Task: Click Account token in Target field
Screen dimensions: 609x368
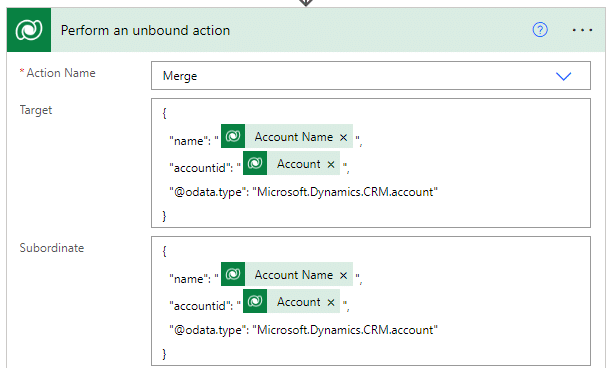Action: (299, 164)
